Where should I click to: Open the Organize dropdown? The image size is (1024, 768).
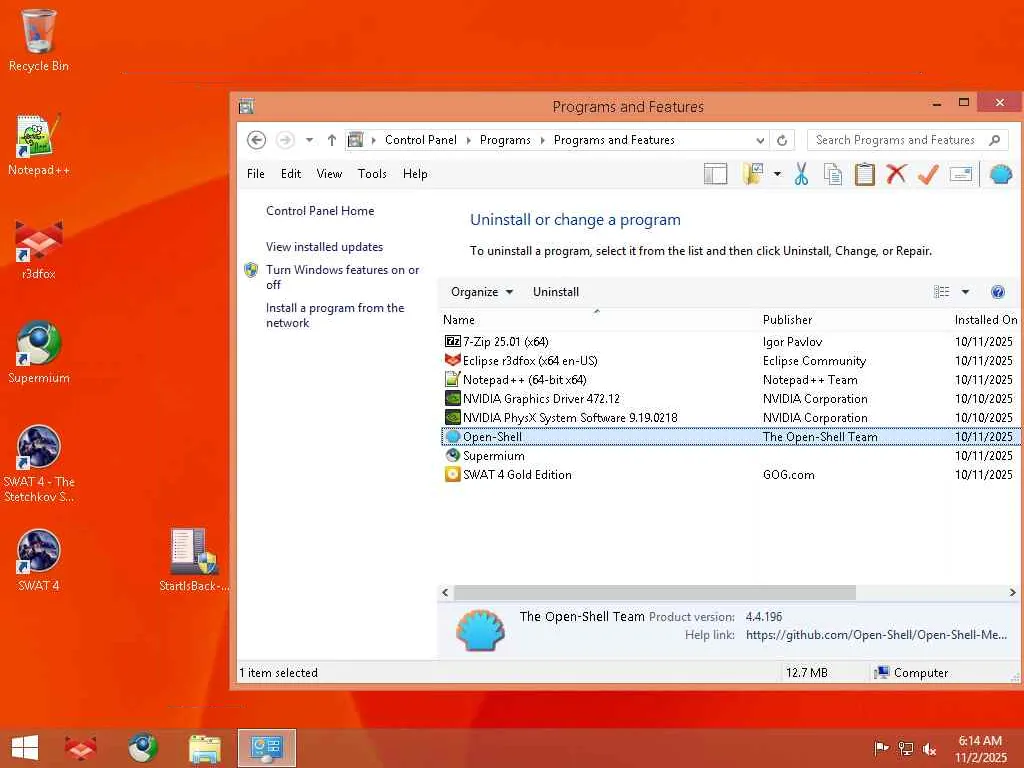(x=482, y=292)
